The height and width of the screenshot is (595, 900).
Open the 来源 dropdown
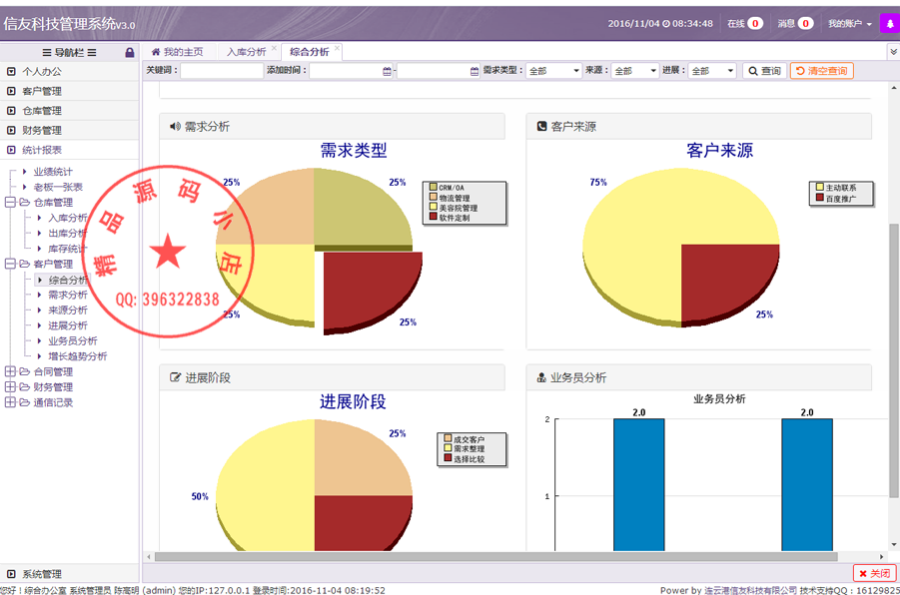click(634, 71)
